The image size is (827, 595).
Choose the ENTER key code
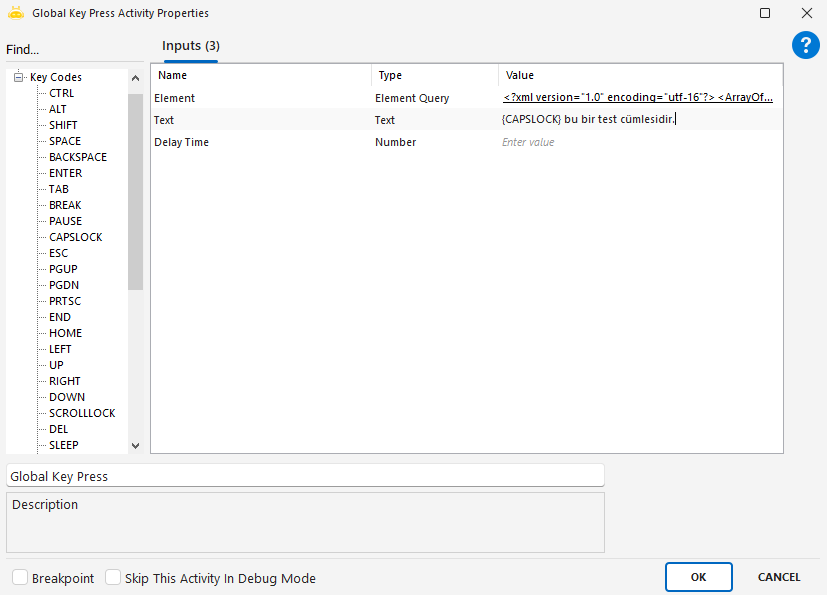click(x=65, y=173)
